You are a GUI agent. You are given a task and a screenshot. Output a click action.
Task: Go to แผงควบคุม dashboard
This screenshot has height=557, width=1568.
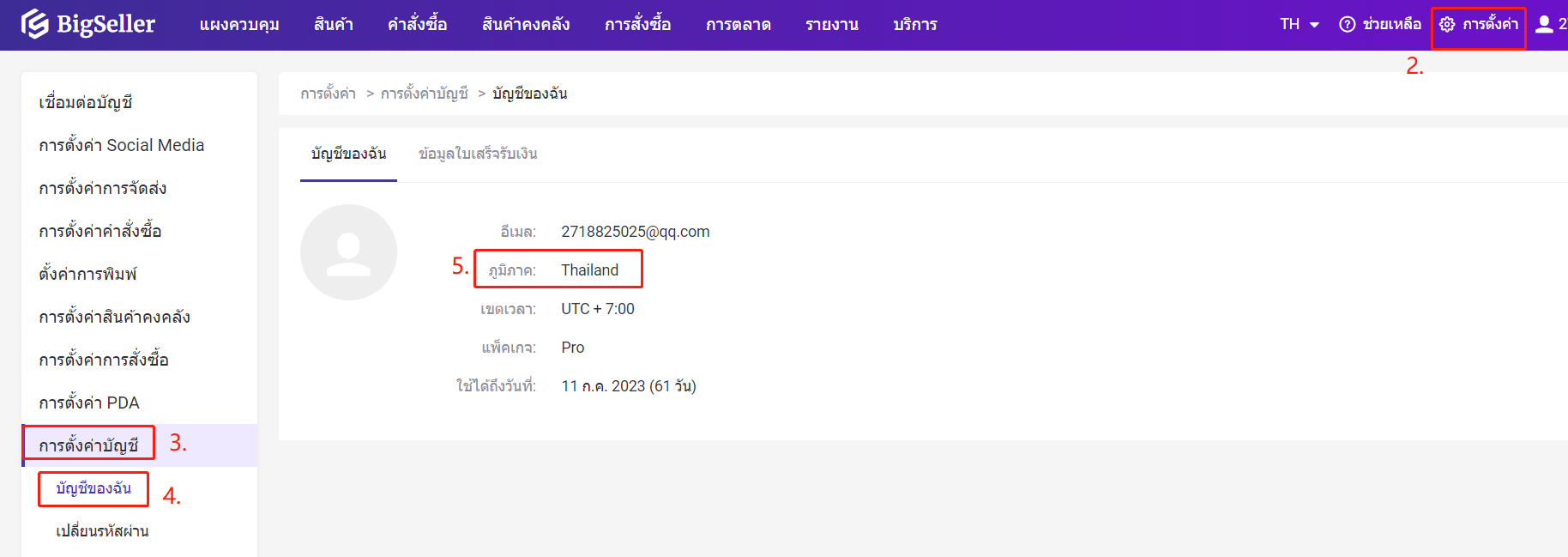[239, 24]
